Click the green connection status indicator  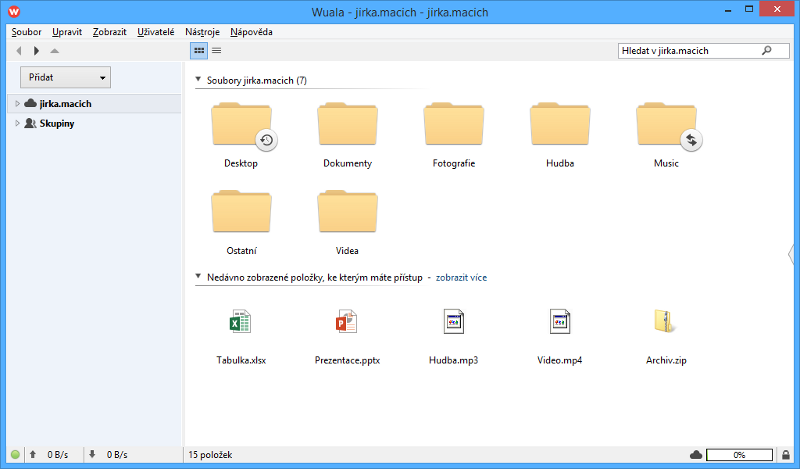click(14, 455)
